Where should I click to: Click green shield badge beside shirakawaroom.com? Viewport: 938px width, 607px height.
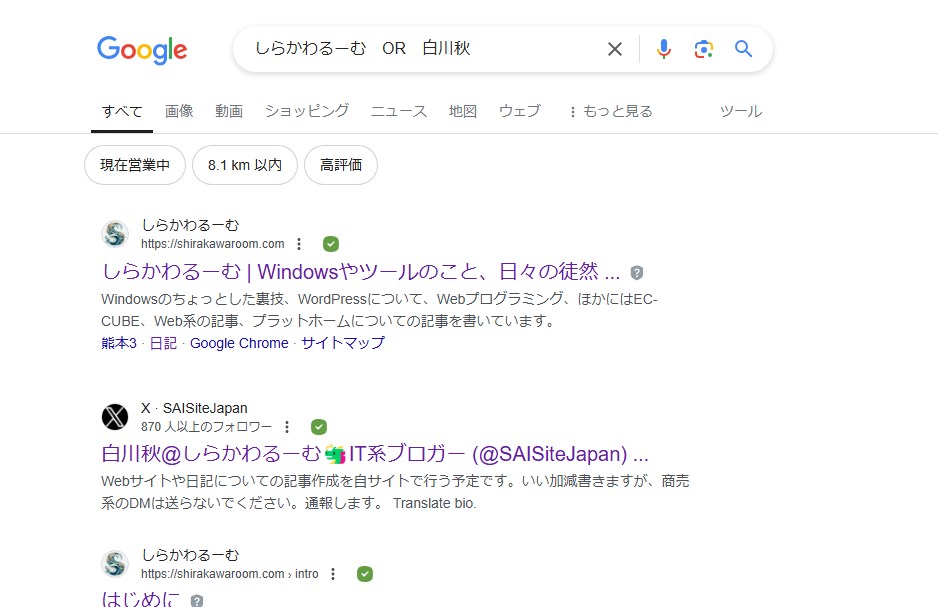[x=331, y=244]
